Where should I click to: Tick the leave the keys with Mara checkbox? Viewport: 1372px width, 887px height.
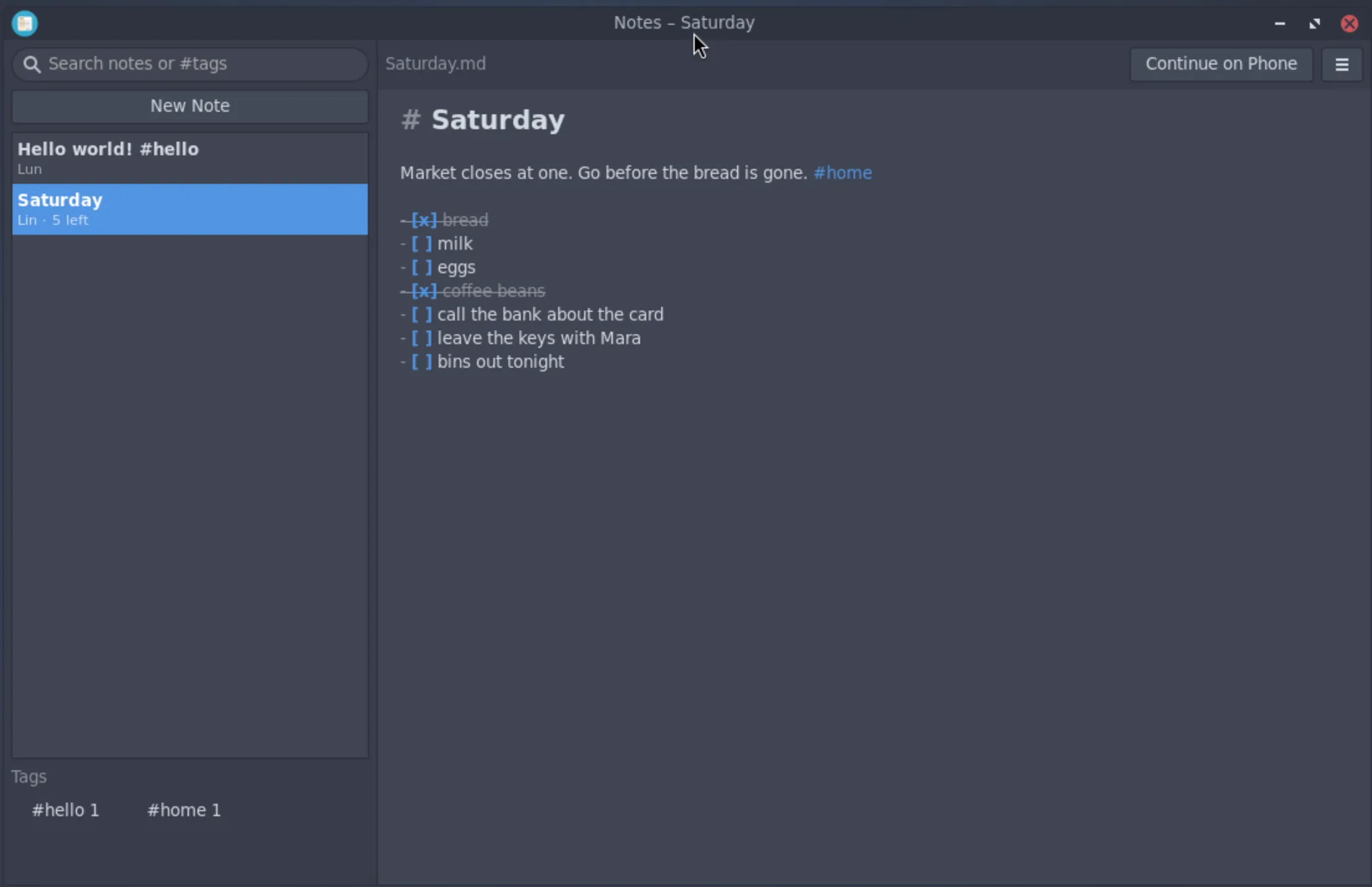click(421, 338)
